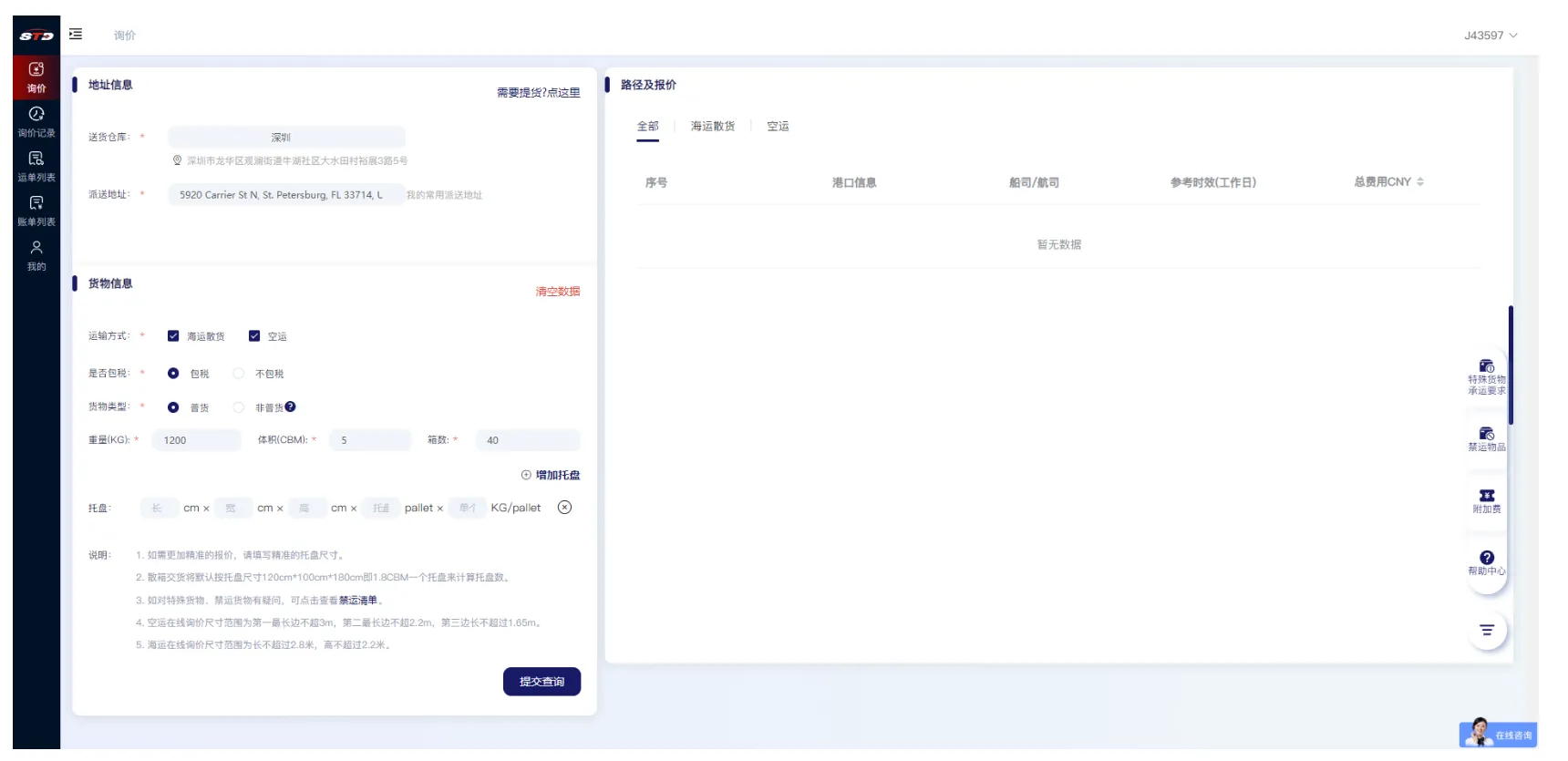
Task: Open 特殊货物承运要求 floating shortcut
Action: [x=1486, y=376]
